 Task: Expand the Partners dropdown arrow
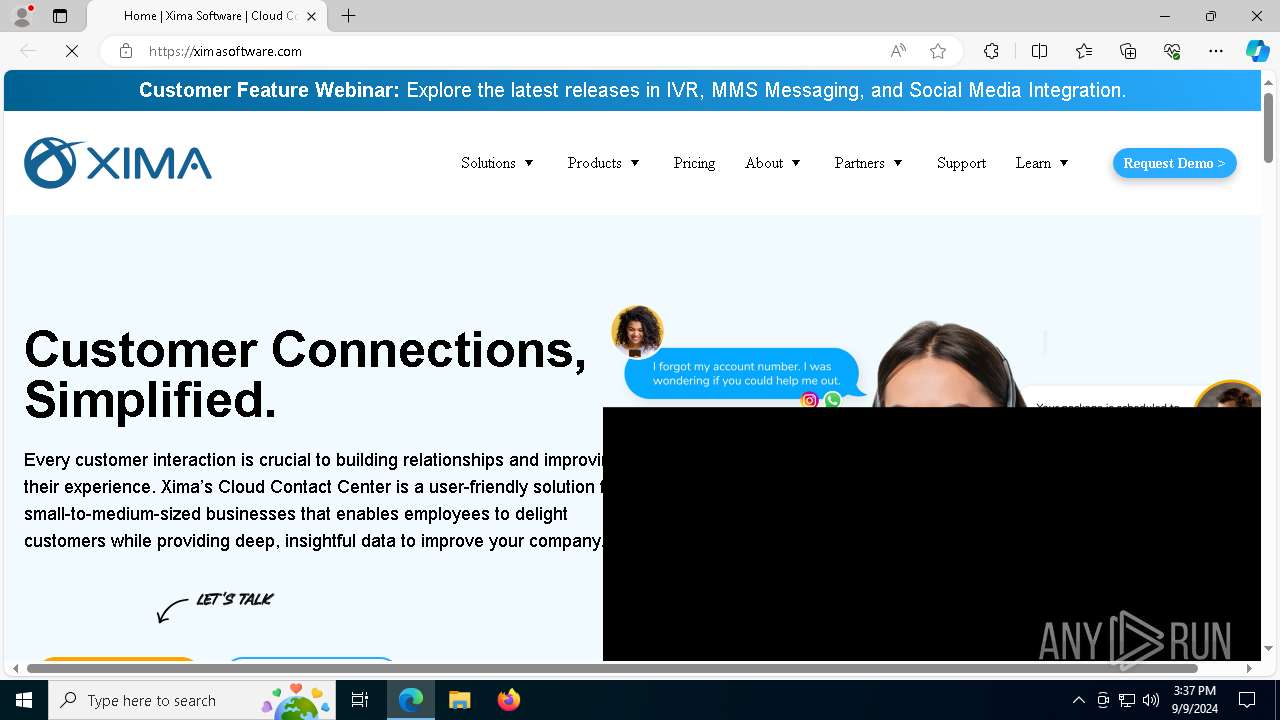pos(898,163)
